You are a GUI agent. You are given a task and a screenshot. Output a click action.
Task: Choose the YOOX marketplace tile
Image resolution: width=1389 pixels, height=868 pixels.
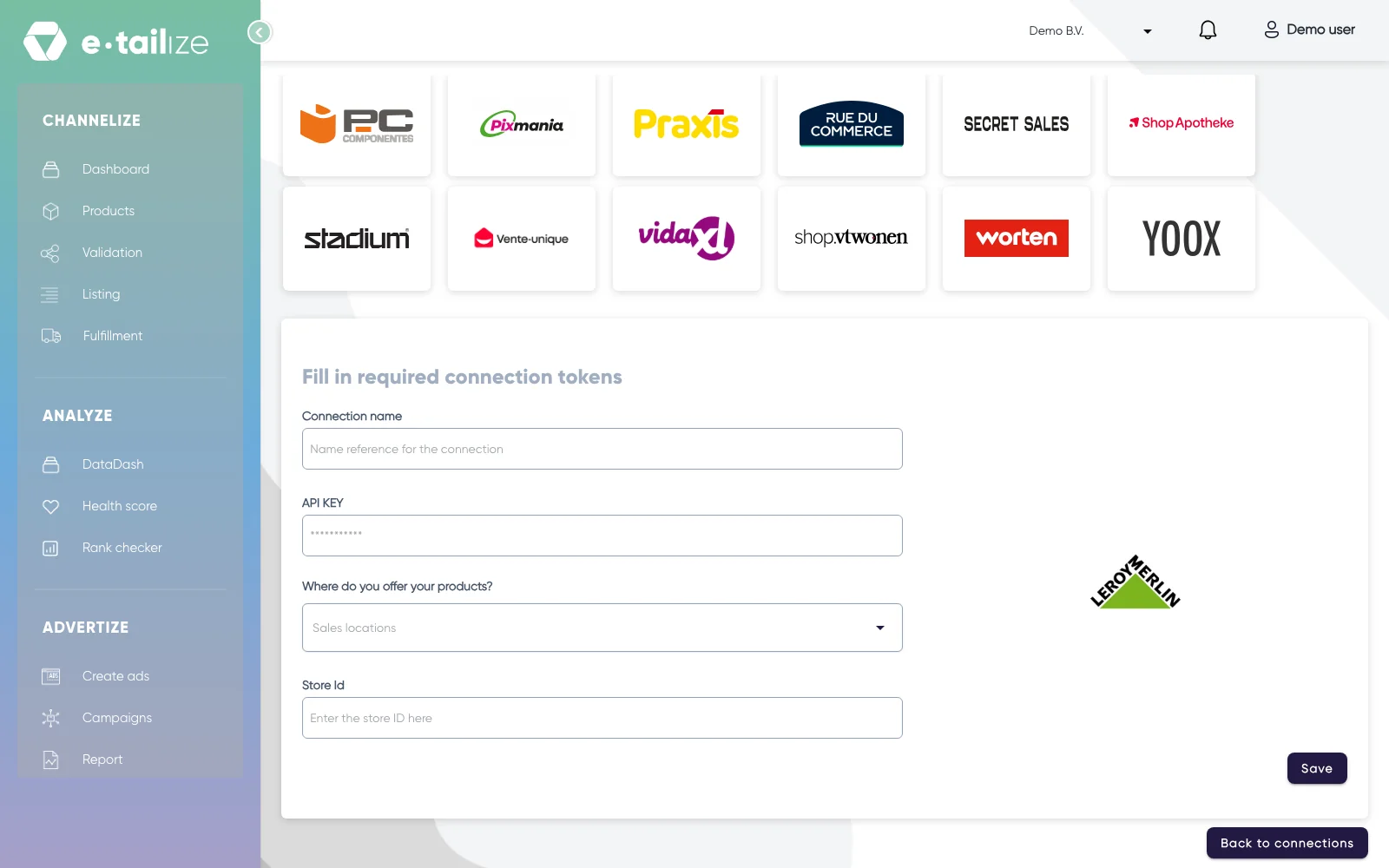[1182, 239]
